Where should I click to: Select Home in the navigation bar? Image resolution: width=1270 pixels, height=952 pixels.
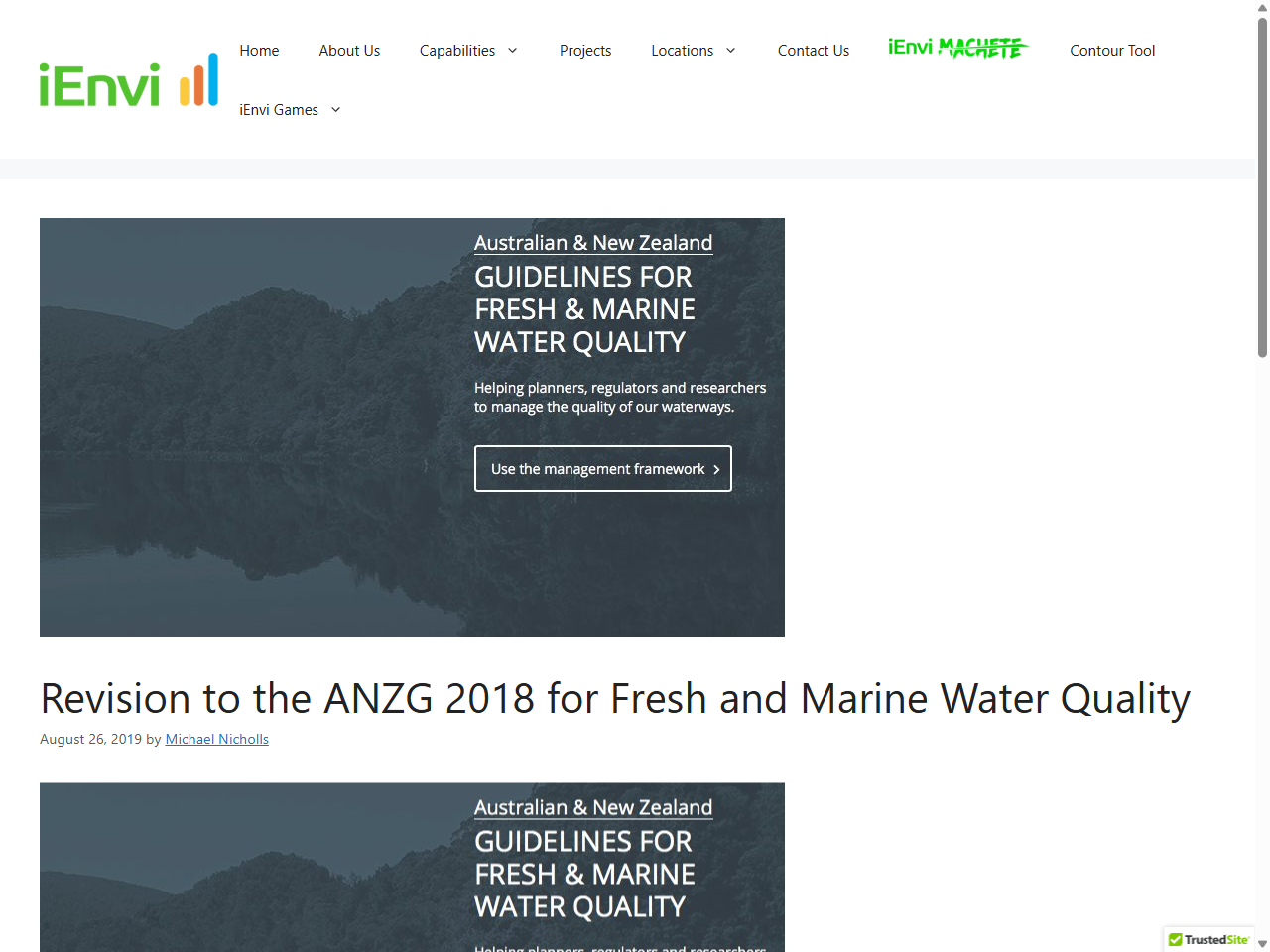coord(259,50)
